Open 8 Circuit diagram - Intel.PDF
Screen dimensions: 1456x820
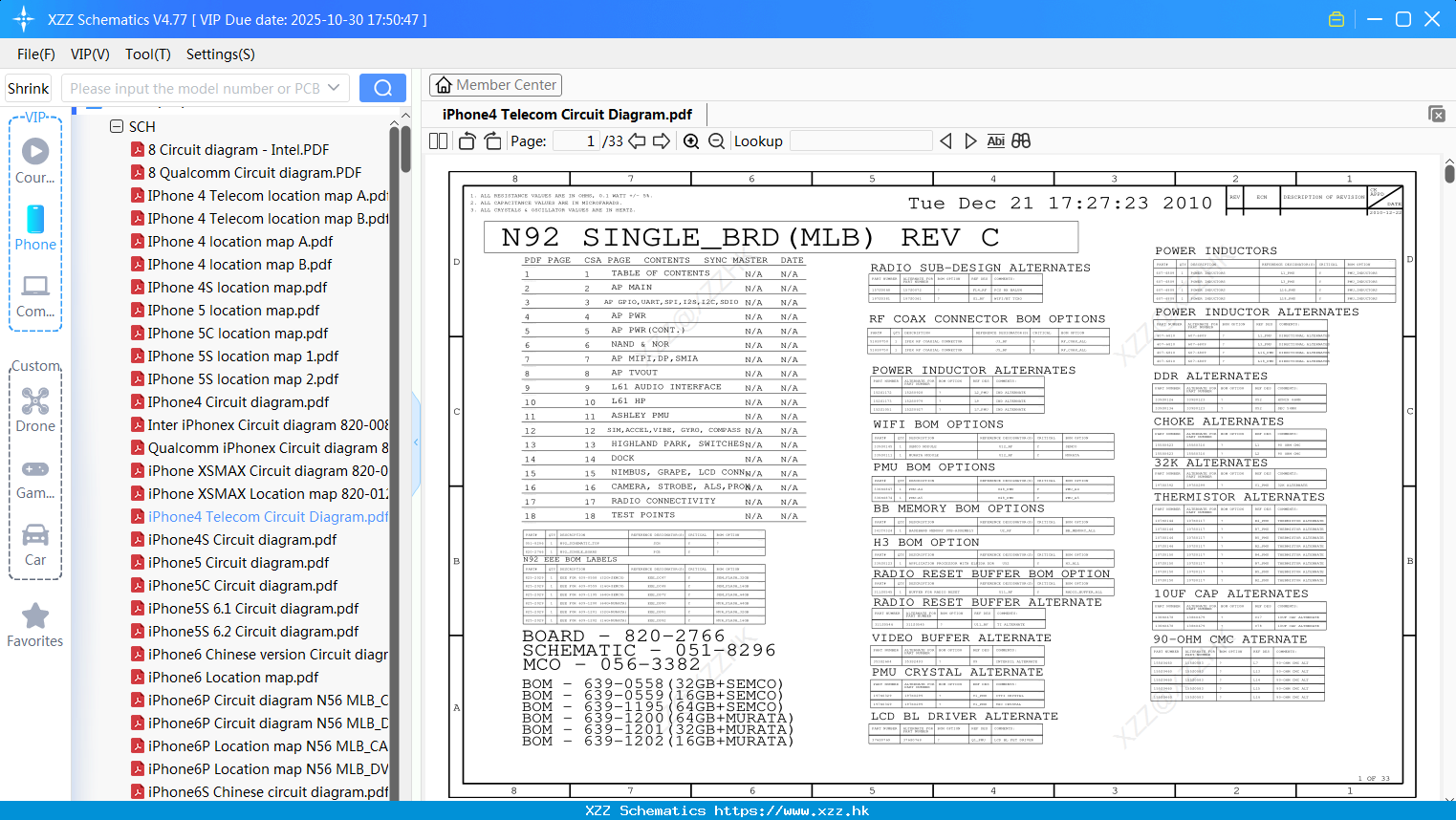pos(238,150)
